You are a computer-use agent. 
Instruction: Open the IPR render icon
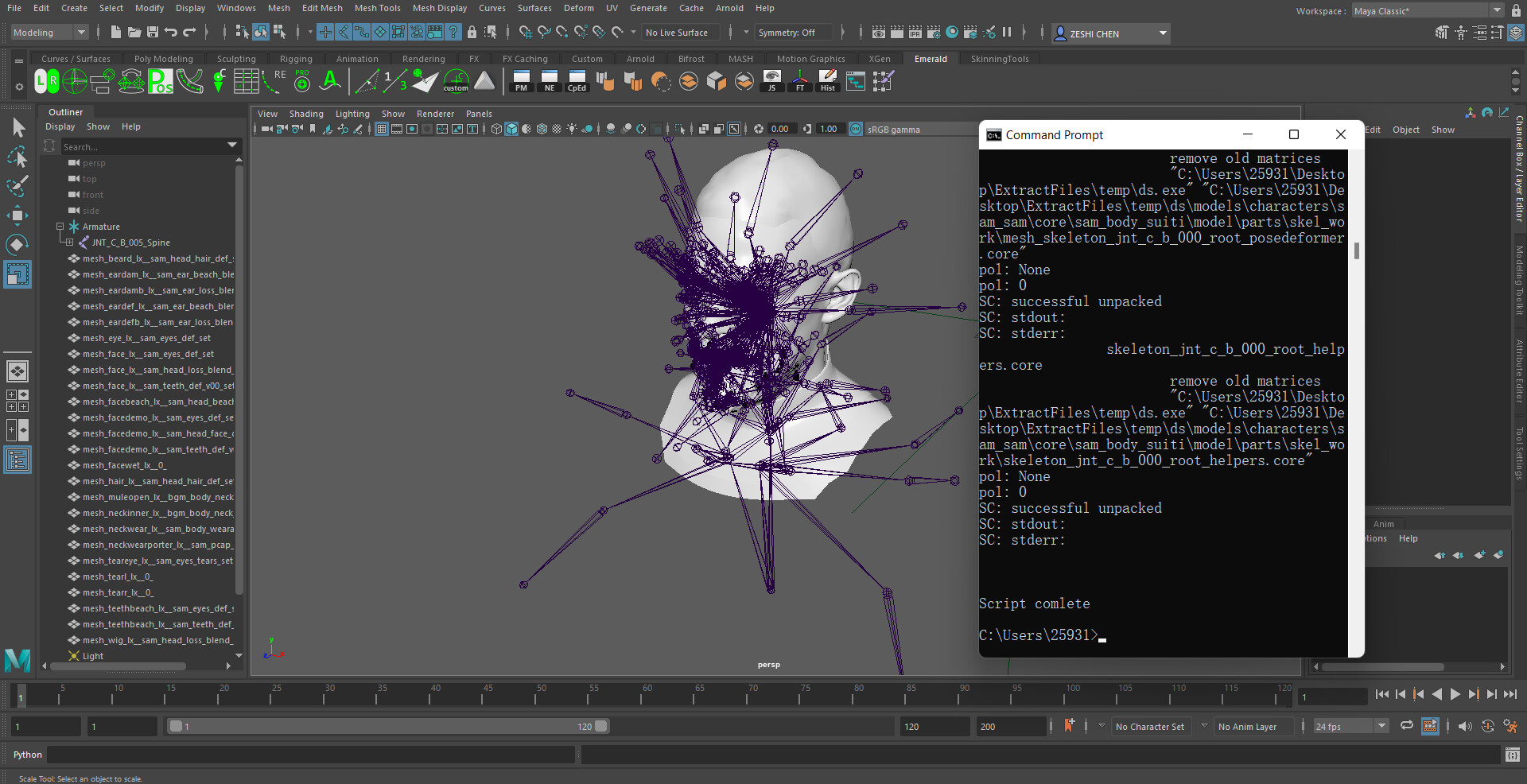(915, 33)
